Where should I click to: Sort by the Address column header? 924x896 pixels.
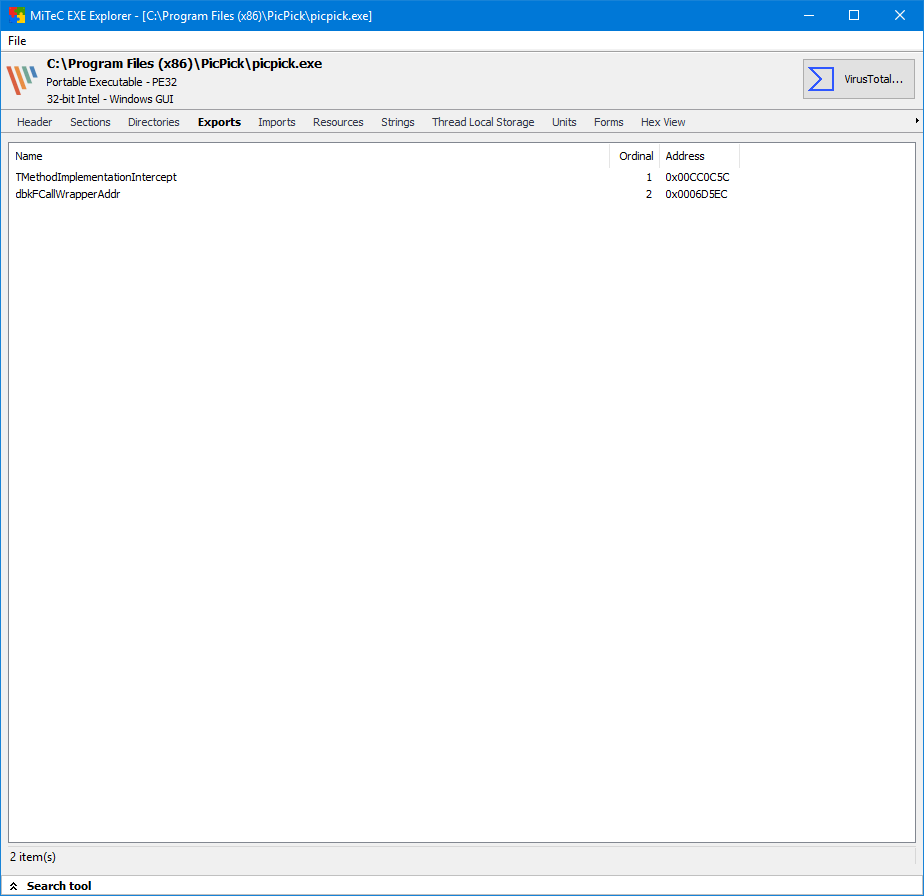(x=699, y=156)
